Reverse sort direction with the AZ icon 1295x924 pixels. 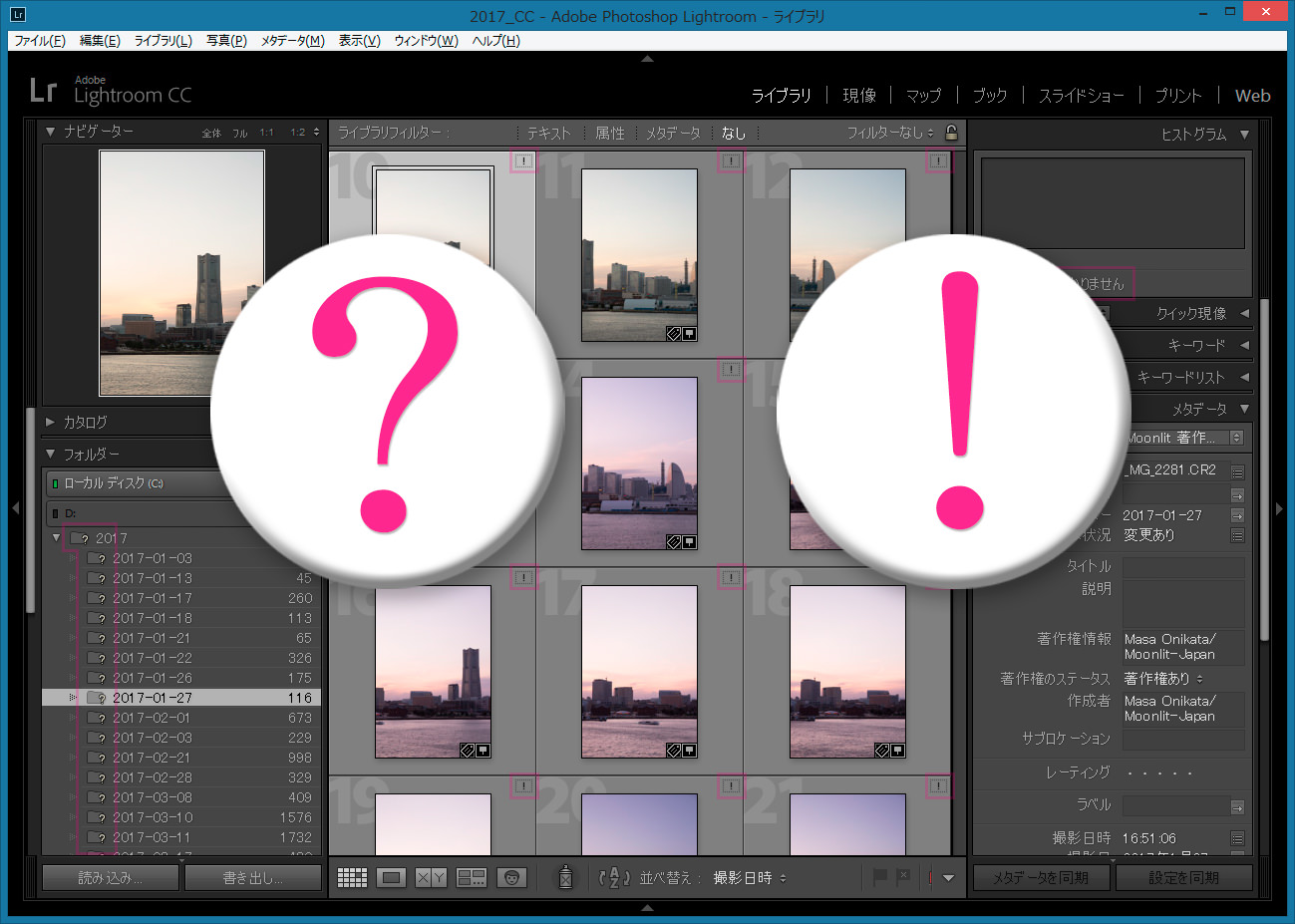point(613,878)
